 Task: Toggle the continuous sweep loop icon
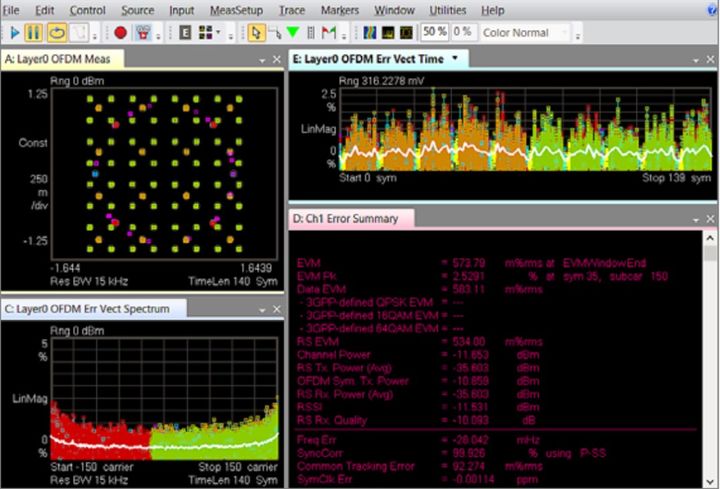pyautogui.click(x=57, y=32)
